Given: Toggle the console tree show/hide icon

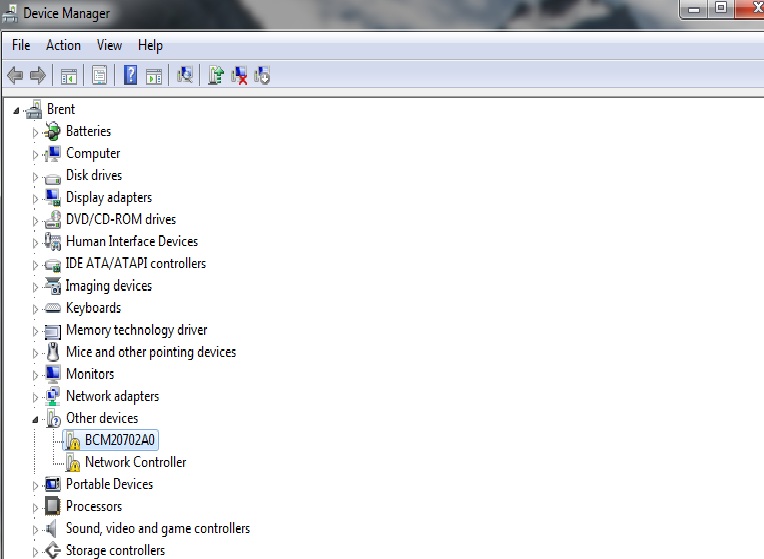Looking at the screenshot, I should click(x=69, y=76).
